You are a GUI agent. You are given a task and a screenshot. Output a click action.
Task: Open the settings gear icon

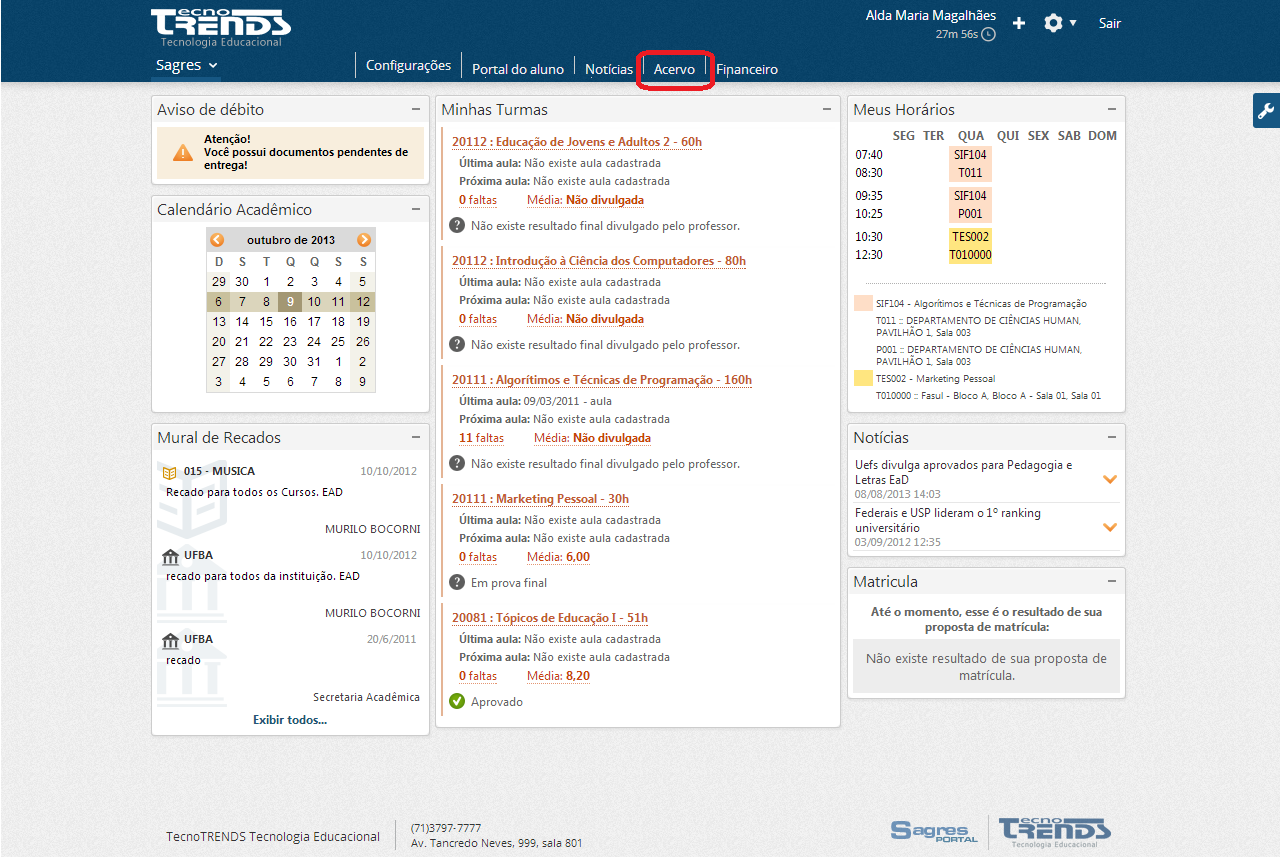[1055, 22]
